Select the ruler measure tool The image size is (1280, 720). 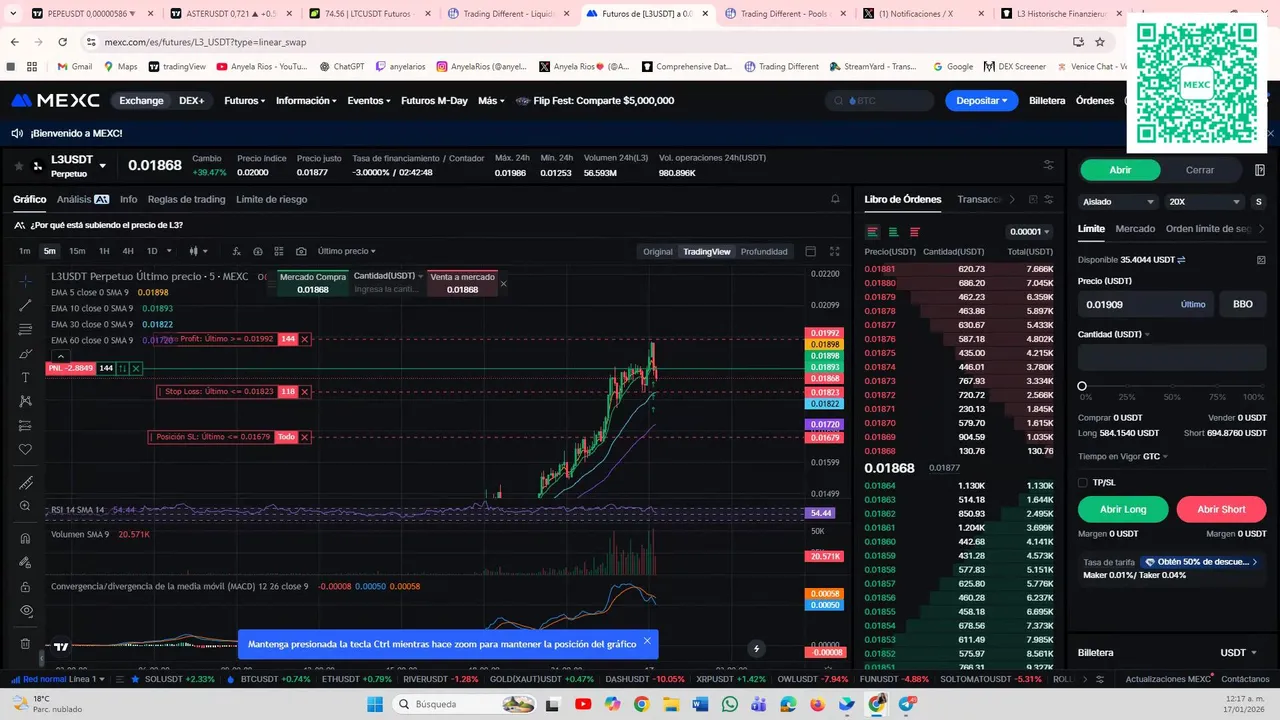(x=26, y=482)
